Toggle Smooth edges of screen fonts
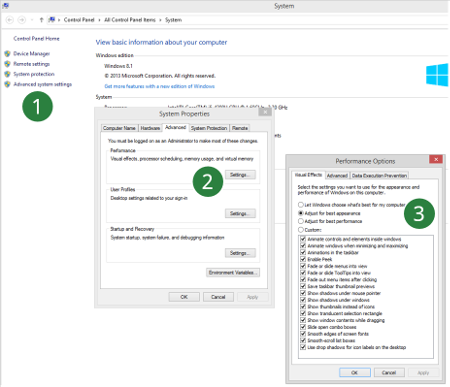Screen dimensions: 450x387 click(303, 333)
